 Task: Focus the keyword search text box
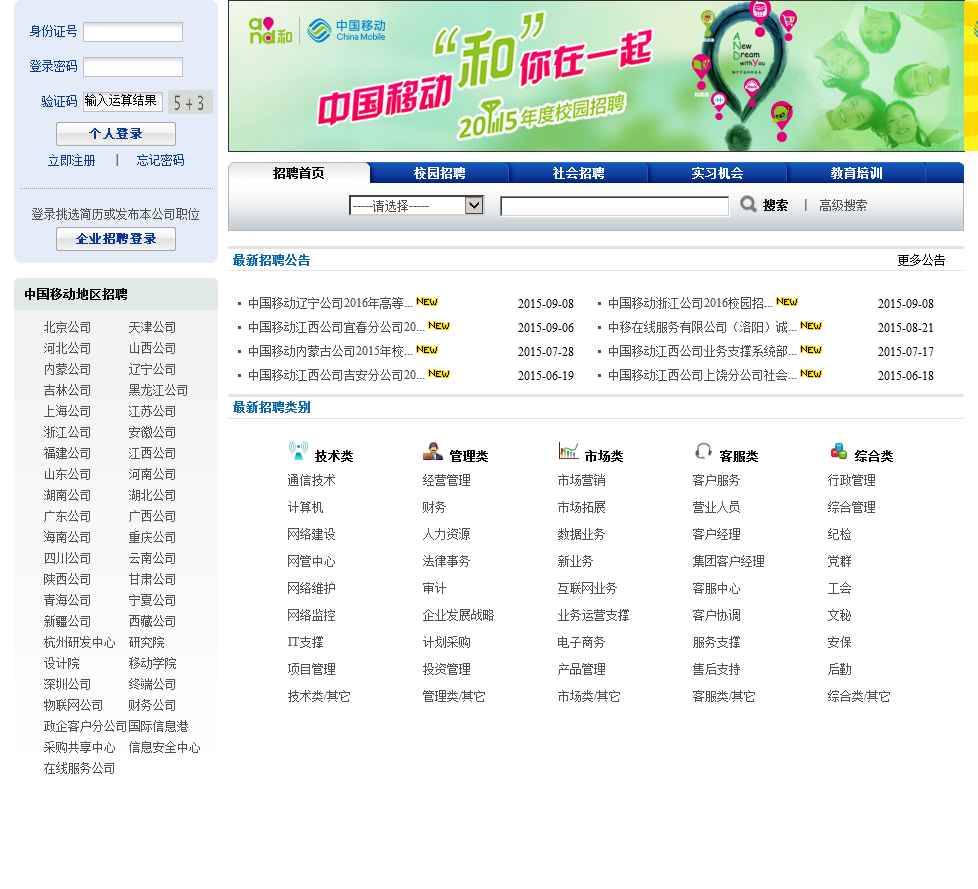click(x=614, y=206)
